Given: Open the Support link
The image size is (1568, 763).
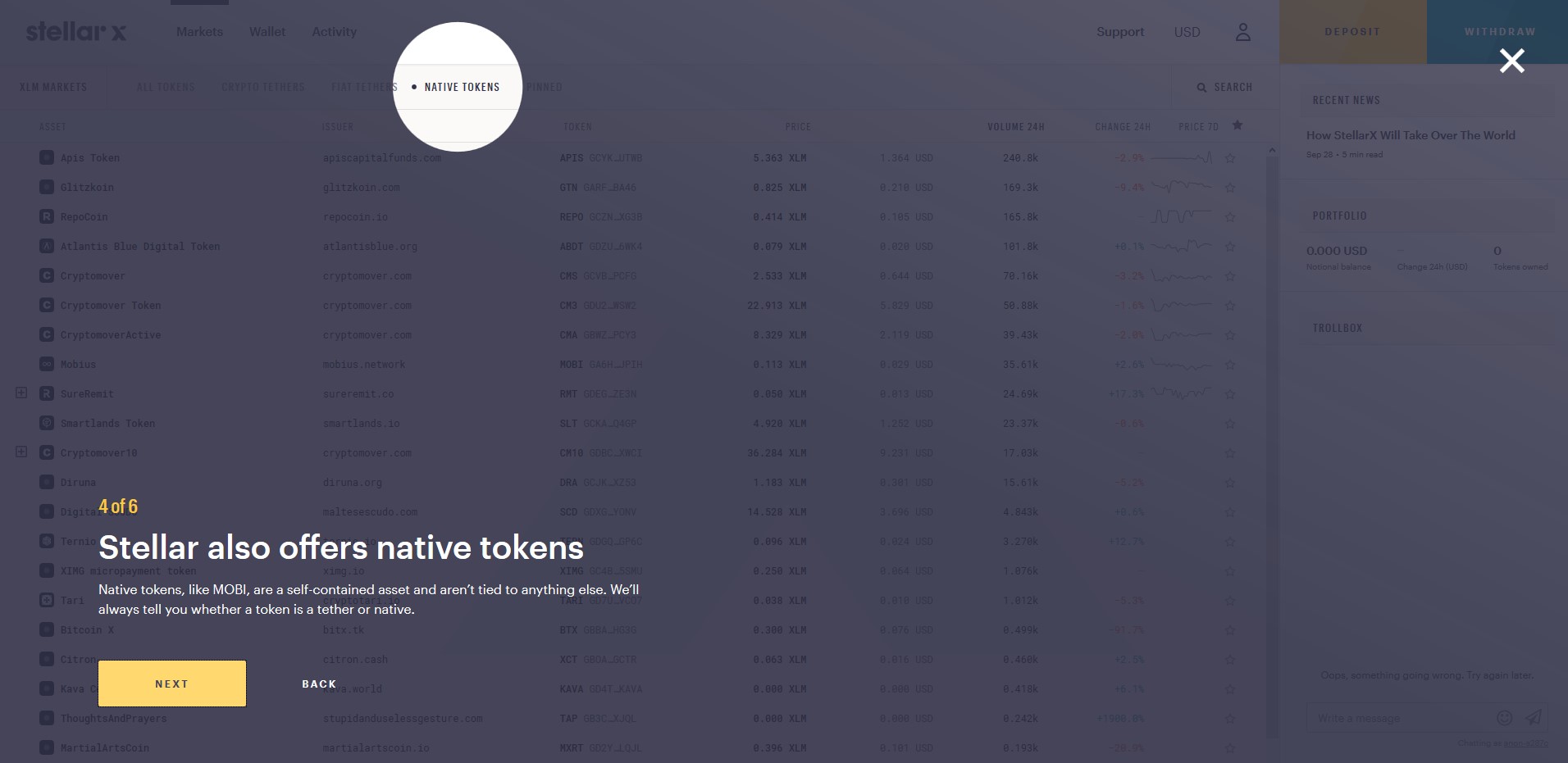Looking at the screenshot, I should point(1120,32).
